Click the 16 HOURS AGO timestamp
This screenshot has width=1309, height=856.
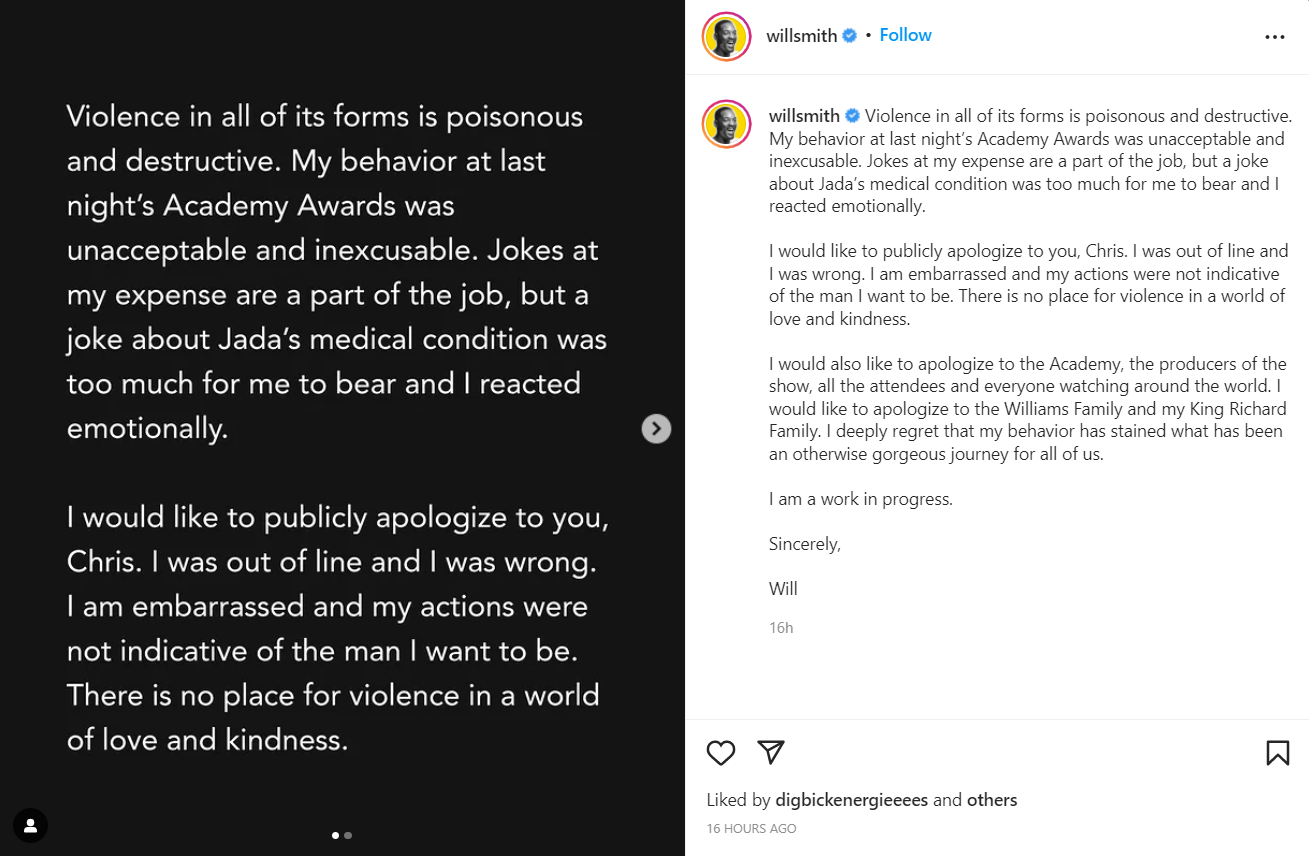point(751,829)
